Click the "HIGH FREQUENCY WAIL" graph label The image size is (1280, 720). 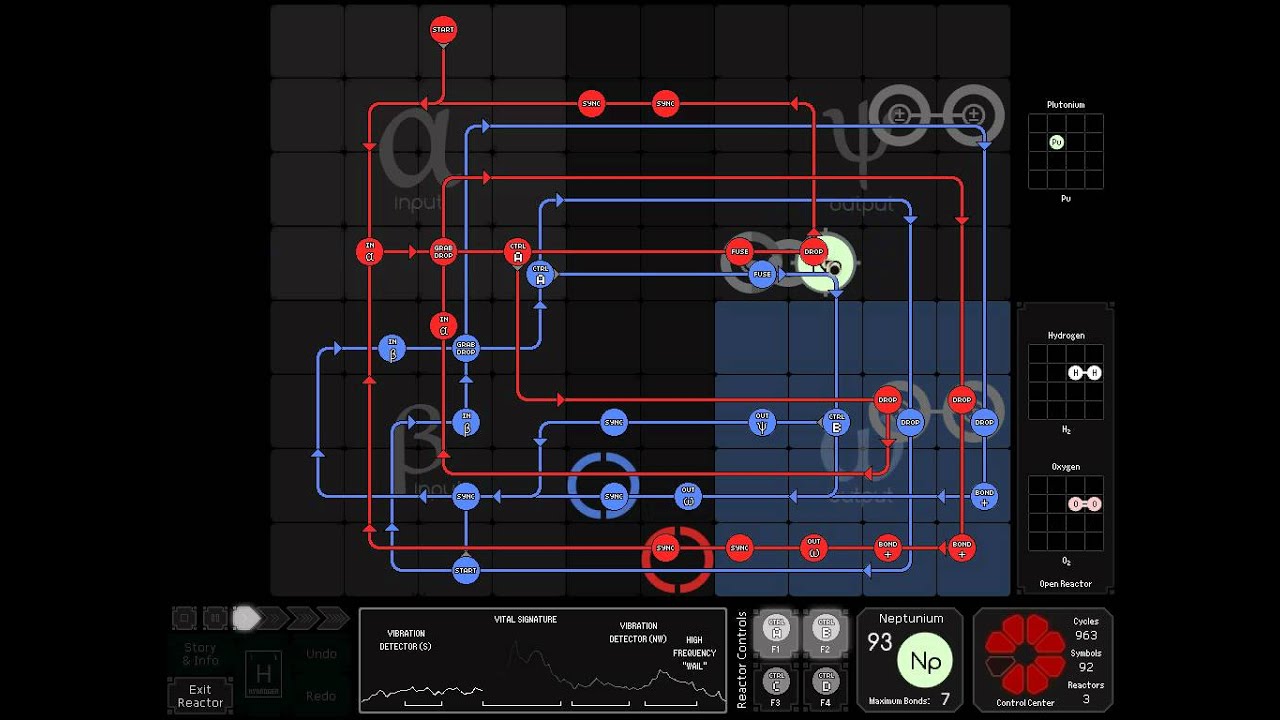(694, 652)
